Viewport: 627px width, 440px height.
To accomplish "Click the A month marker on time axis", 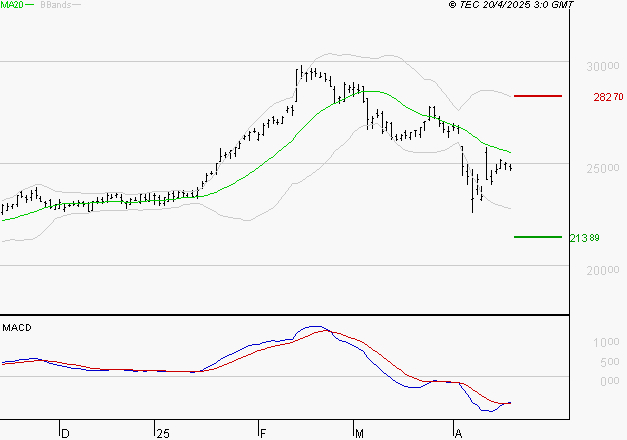I will tap(459, 433).
